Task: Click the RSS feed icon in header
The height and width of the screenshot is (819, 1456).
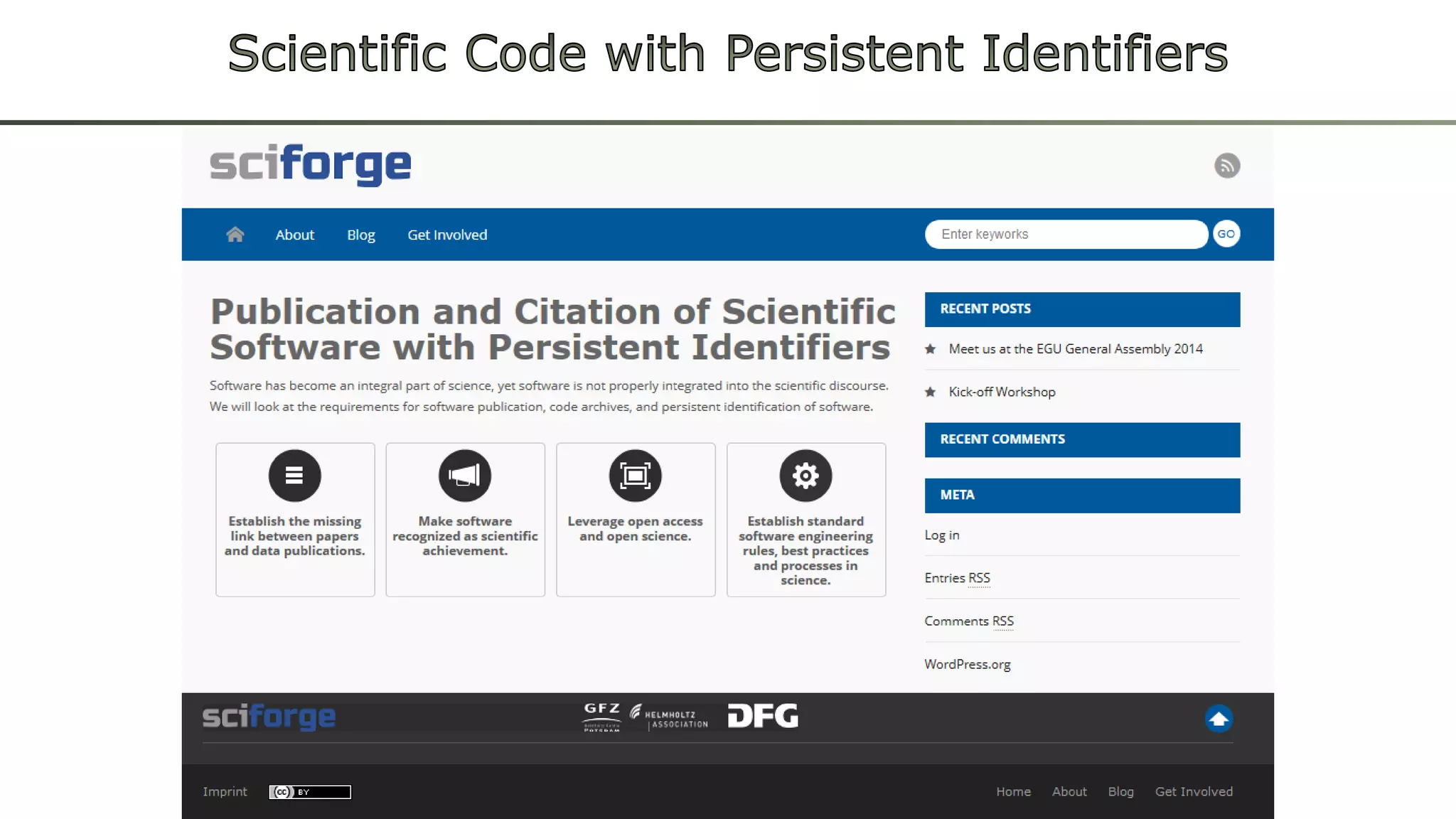Action: coord(1226,166)
